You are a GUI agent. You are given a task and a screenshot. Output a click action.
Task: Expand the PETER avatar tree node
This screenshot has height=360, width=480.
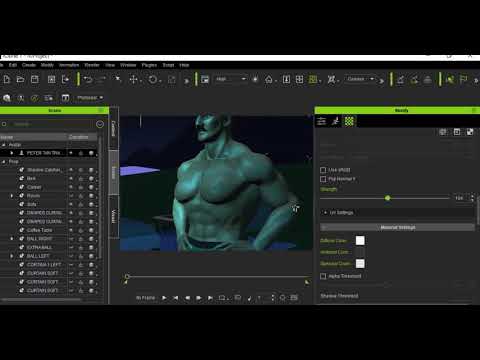click(12, 153)
